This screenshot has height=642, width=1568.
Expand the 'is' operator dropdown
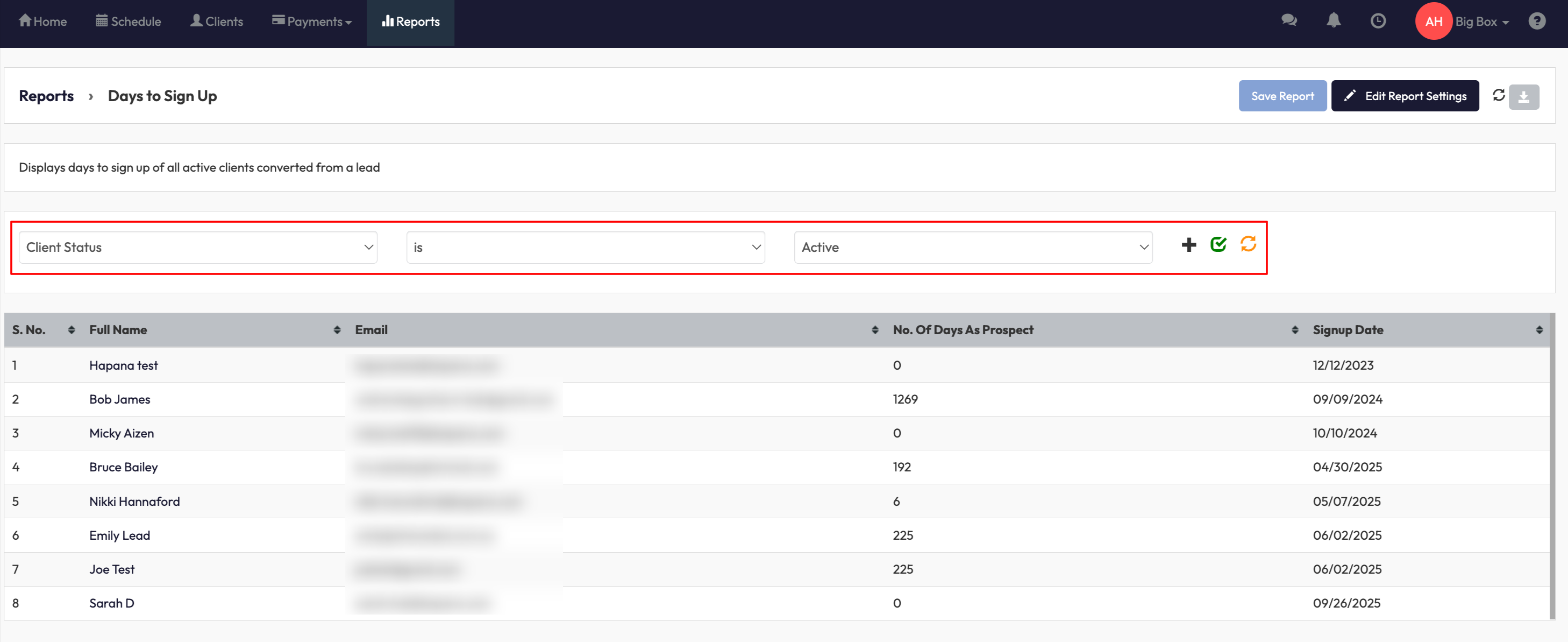coord(585,248)
